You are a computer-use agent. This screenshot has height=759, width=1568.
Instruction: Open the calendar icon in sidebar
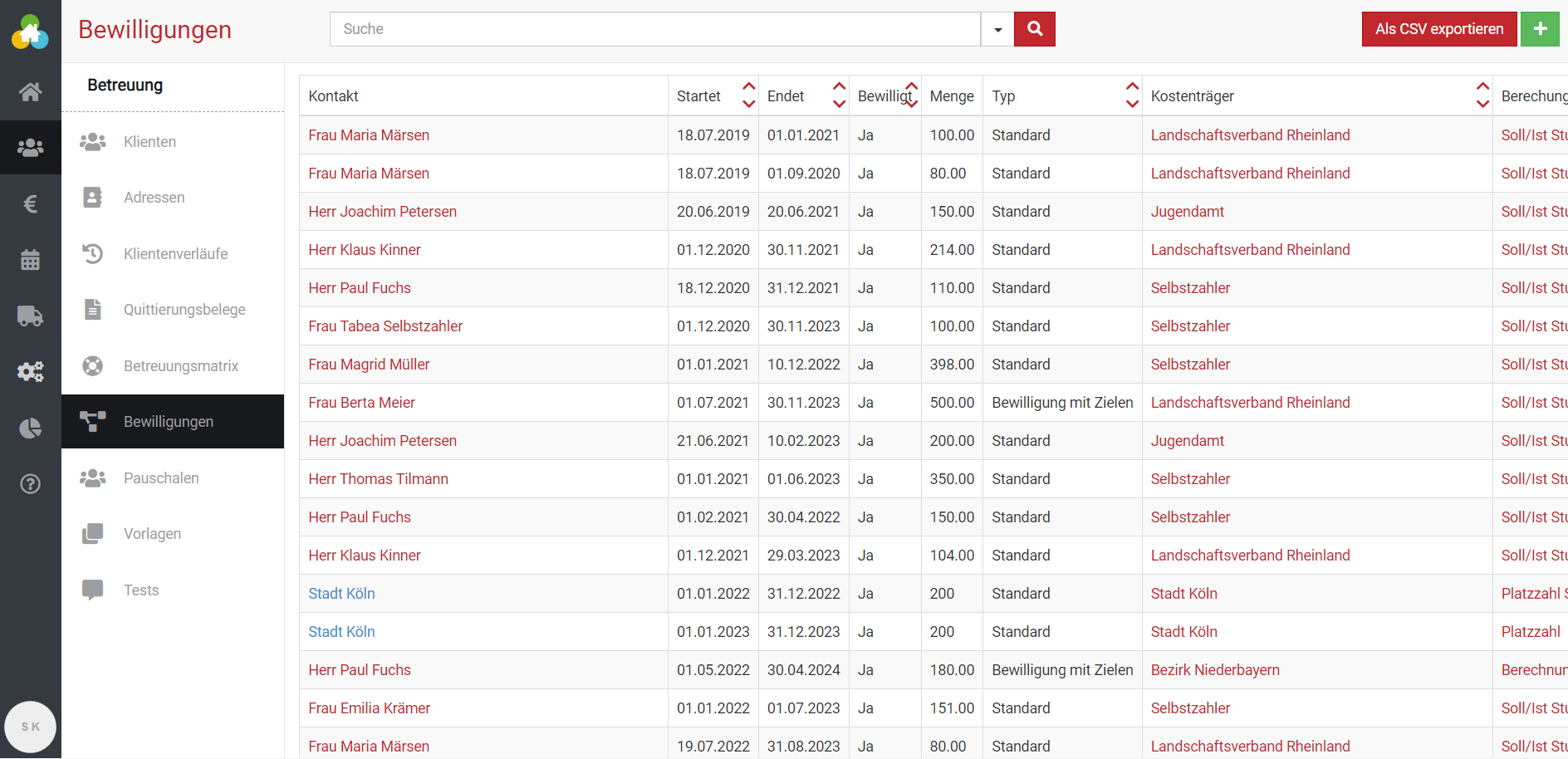click(31, 260)
